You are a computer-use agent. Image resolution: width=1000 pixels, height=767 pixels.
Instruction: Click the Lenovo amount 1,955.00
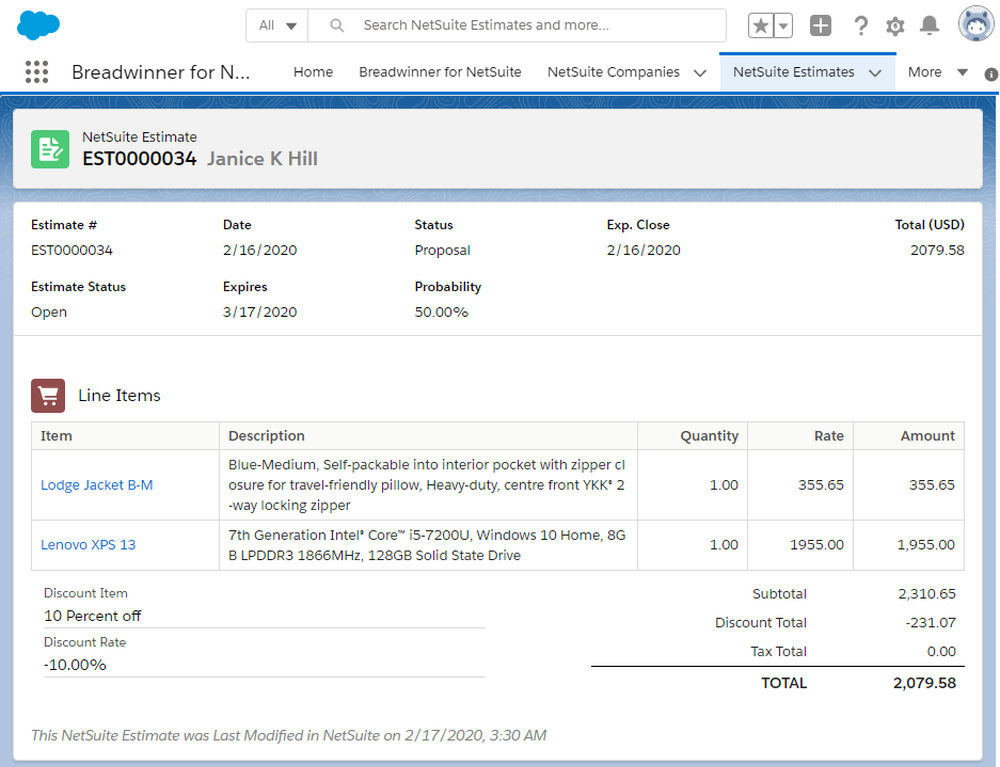pos(925,545)
